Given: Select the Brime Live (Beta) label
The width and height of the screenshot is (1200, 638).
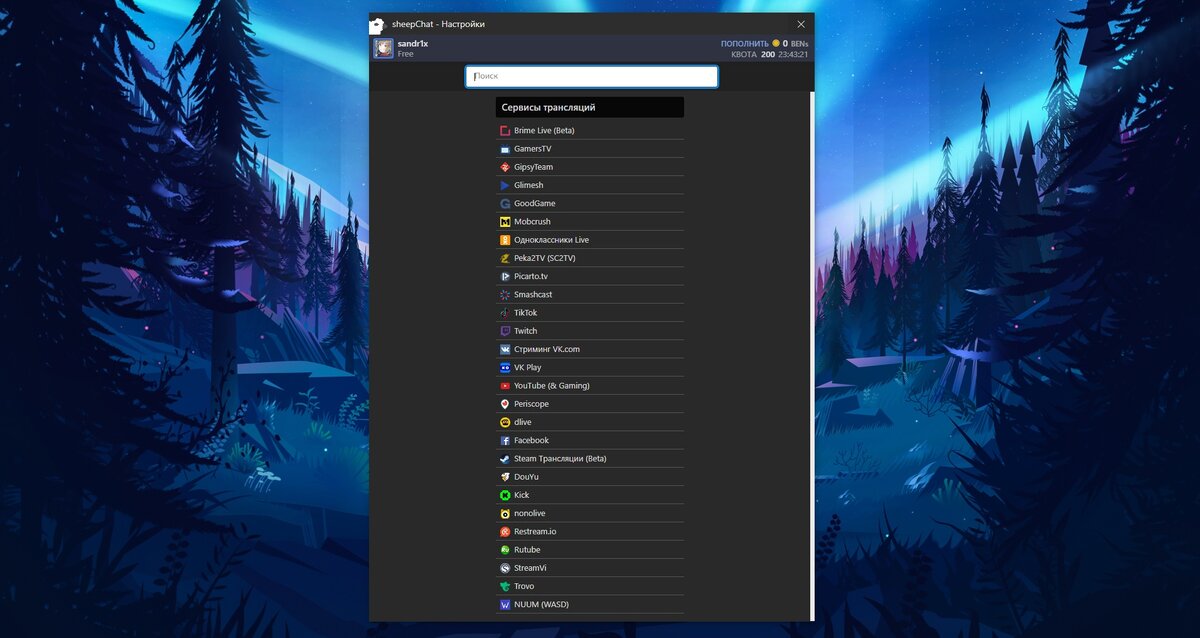Looking at the screenshot, I should [x=544, y=131].
